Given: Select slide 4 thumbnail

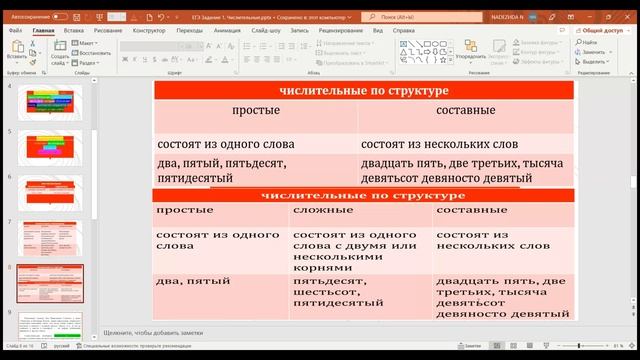Looking at the screenshot, I should pyautogui.click(x=50, y=102).
